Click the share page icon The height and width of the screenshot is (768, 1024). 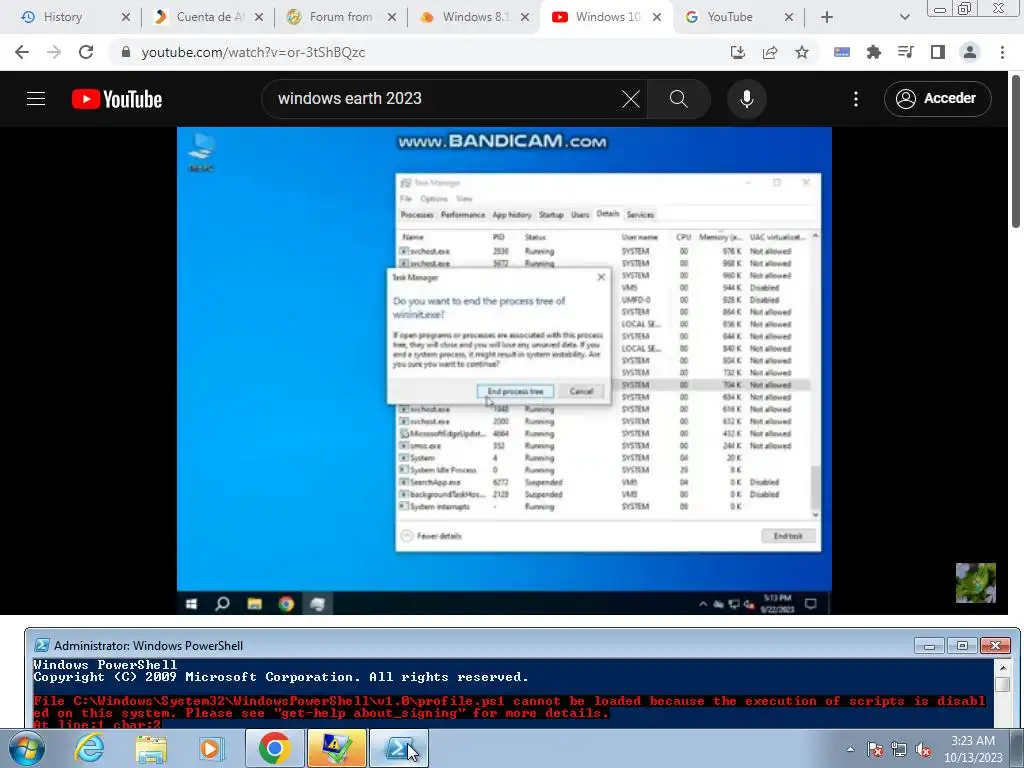(770, 52)
